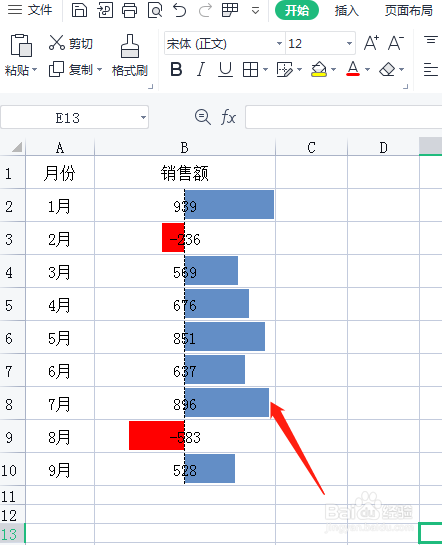Apply yellow fill color bucket
442x545 pixels.
tap(319, 69)
